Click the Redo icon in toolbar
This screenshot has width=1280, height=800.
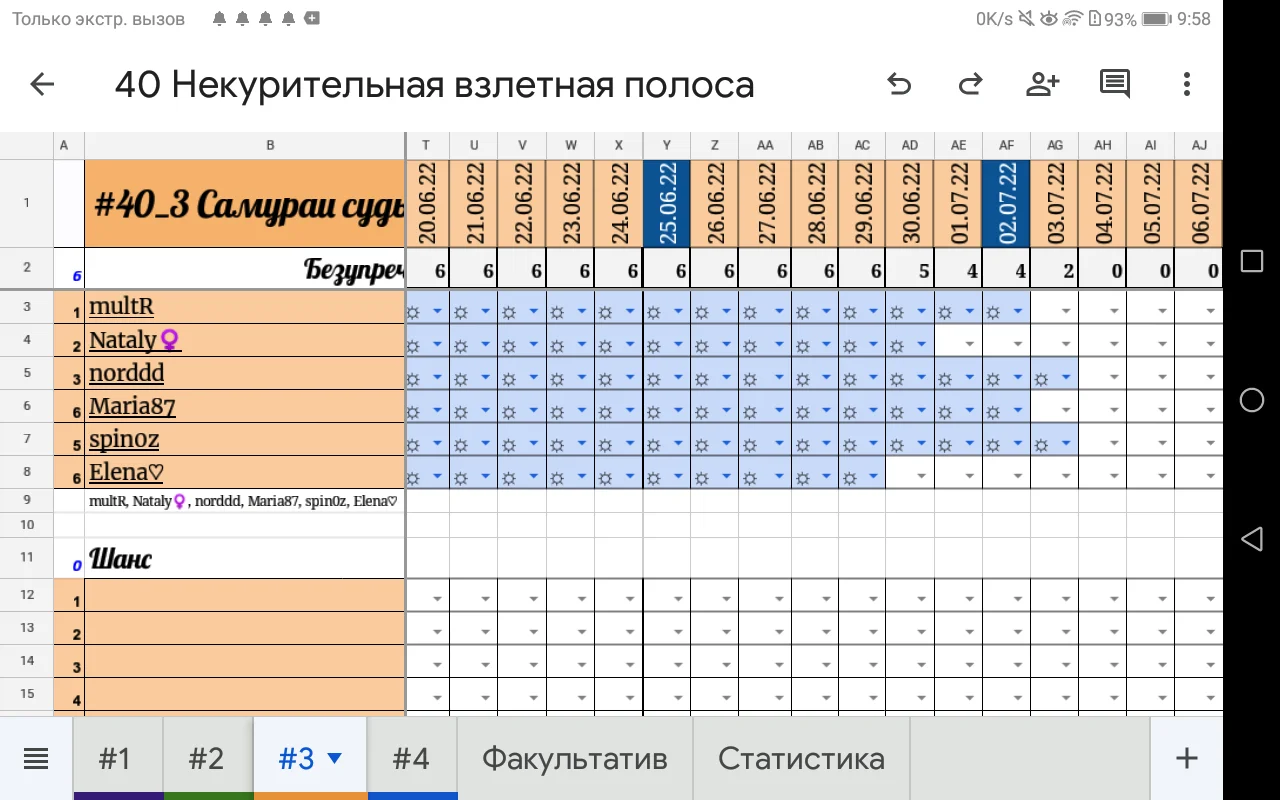(970, 84)
